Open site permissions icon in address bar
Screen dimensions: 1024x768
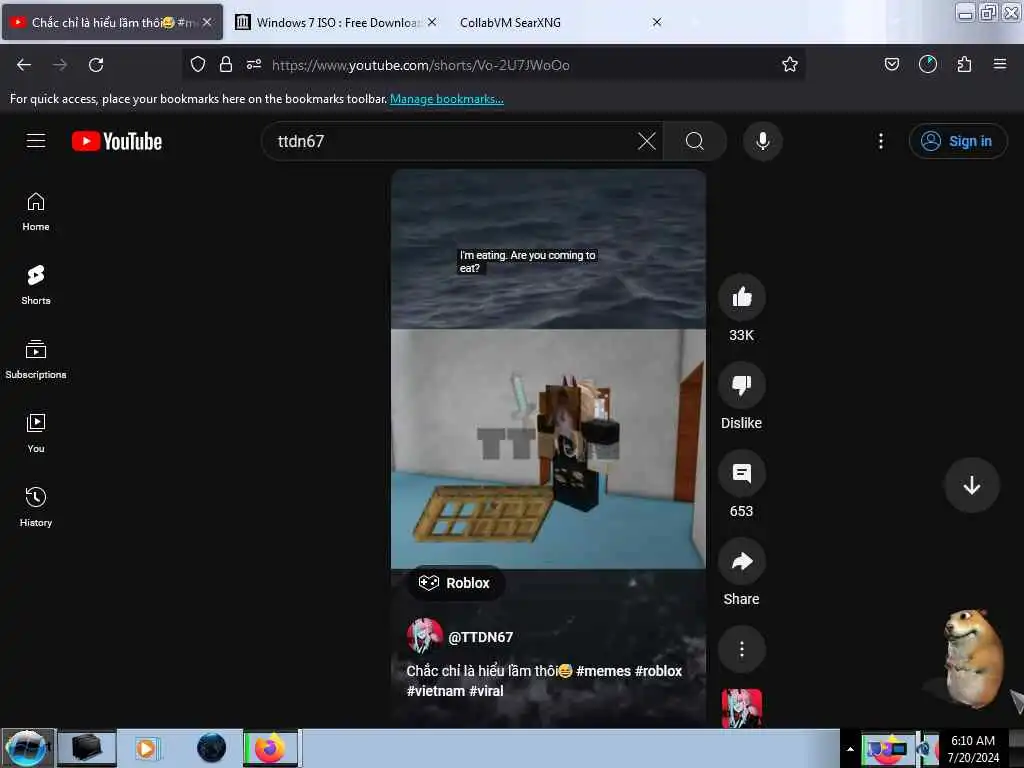point(254,65)
